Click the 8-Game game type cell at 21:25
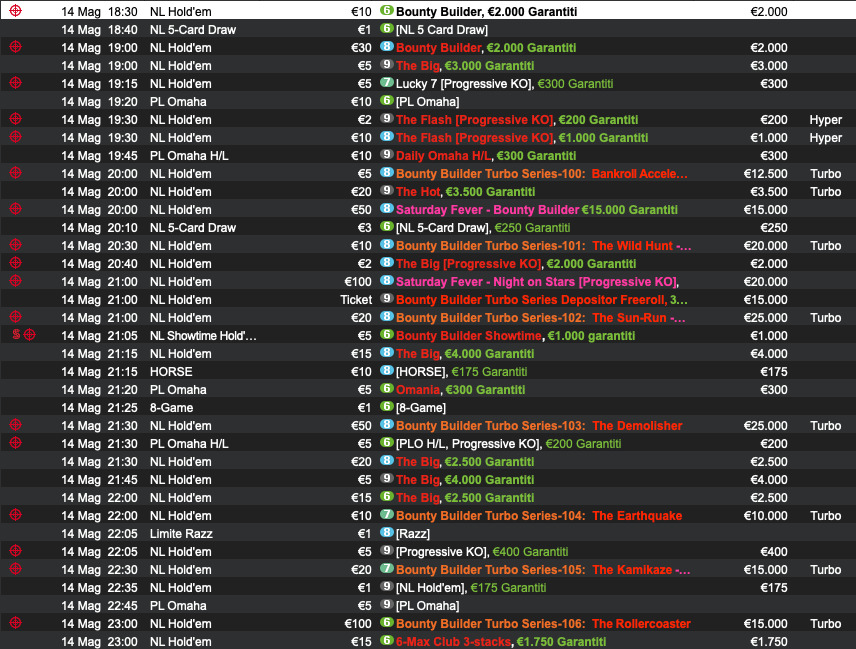The width and height of the screenshot is (856, 649). coord(171,408)
